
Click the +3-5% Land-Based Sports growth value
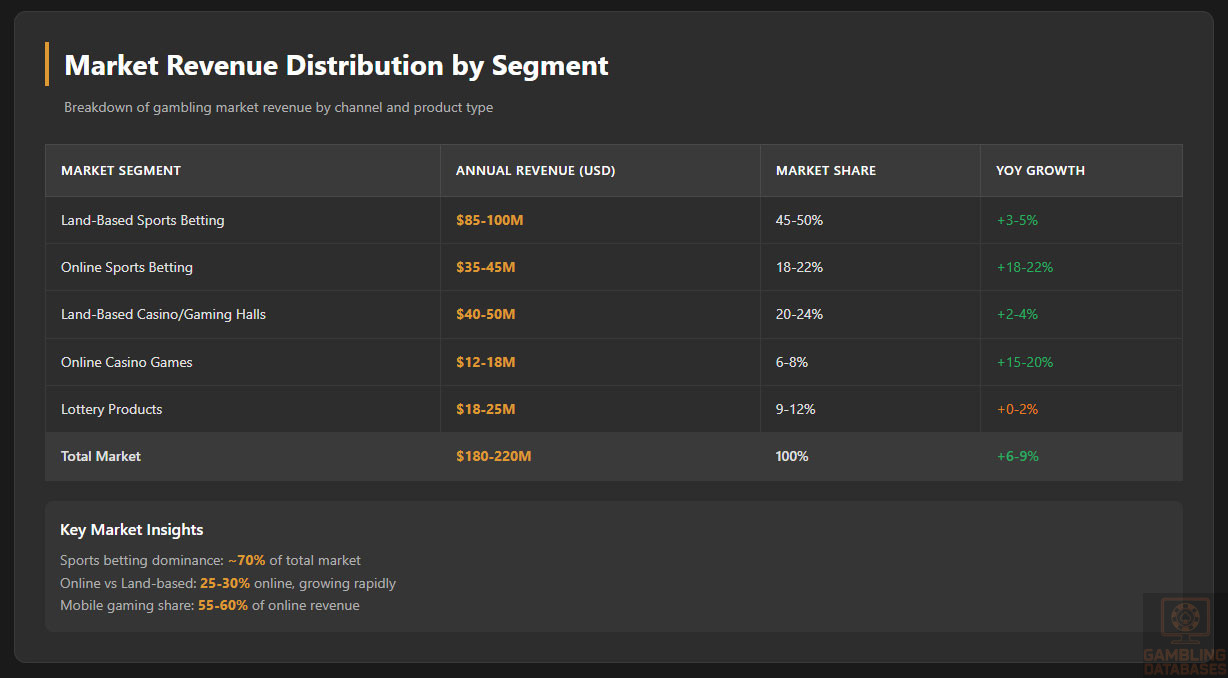(1016, 220)
